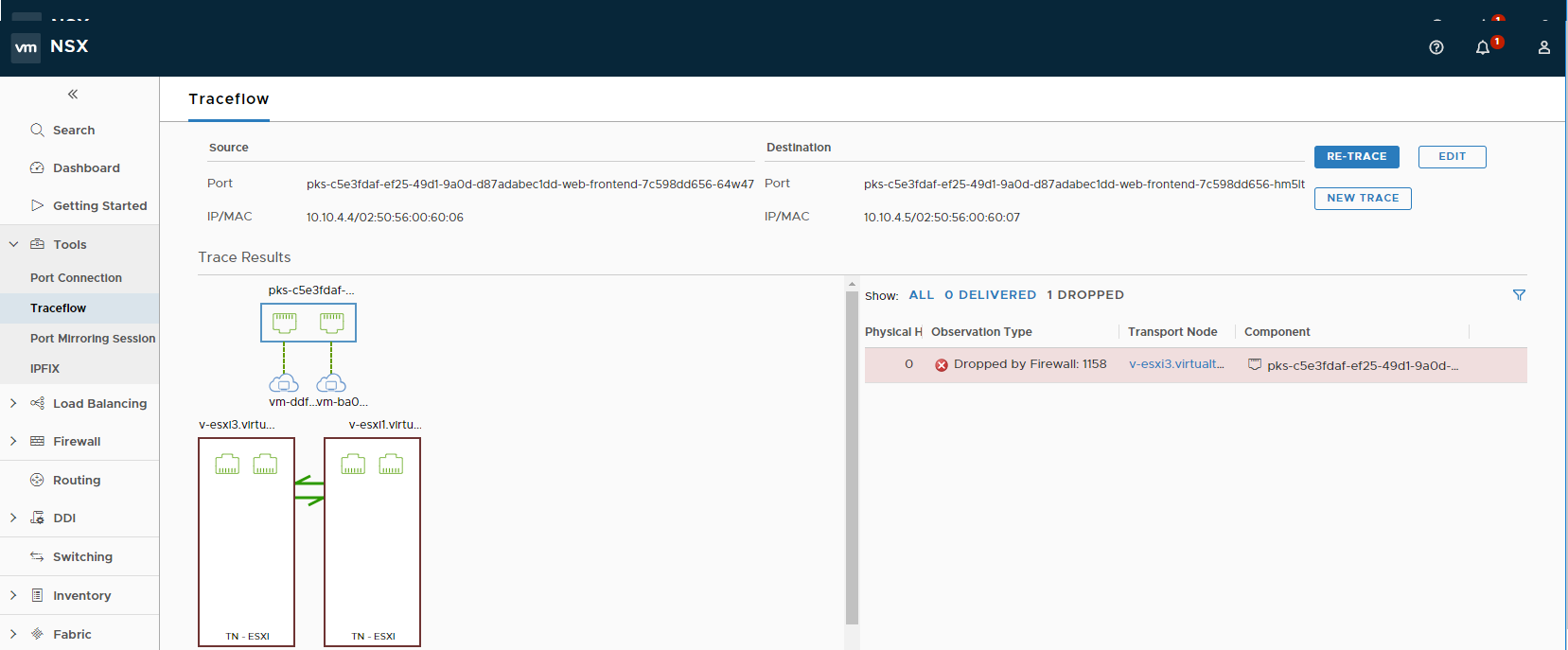This screenshot has height=650, width=1568.
Task: Click the Transport Node column header
Action: pyautogui.click(x=1172, y=332)
